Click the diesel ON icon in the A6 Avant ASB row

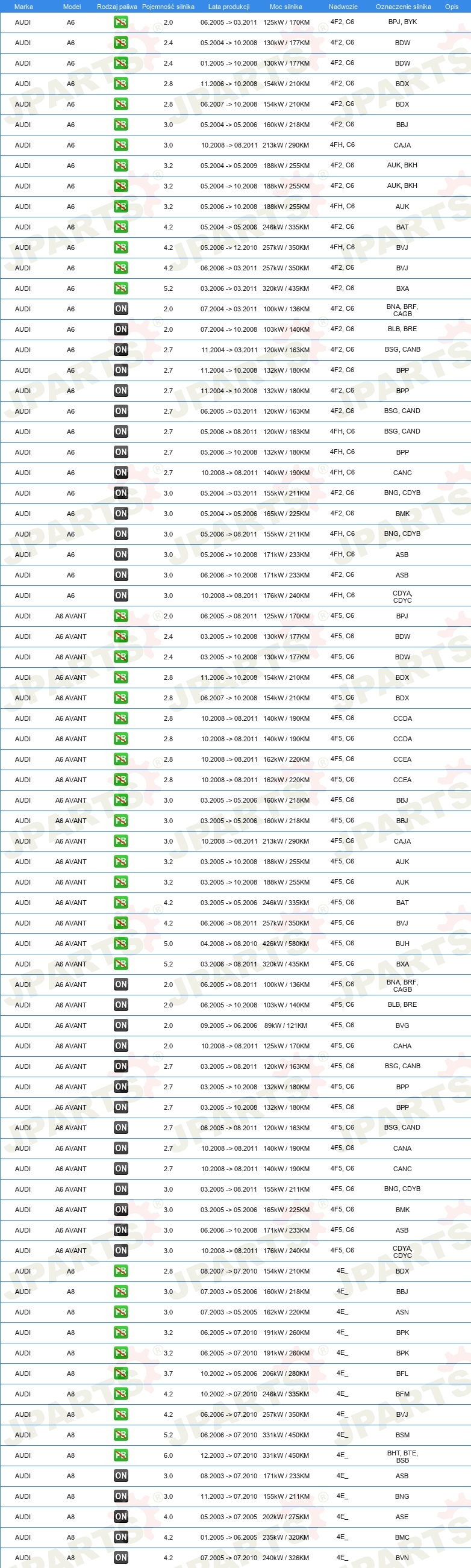tap(120, 1230)
